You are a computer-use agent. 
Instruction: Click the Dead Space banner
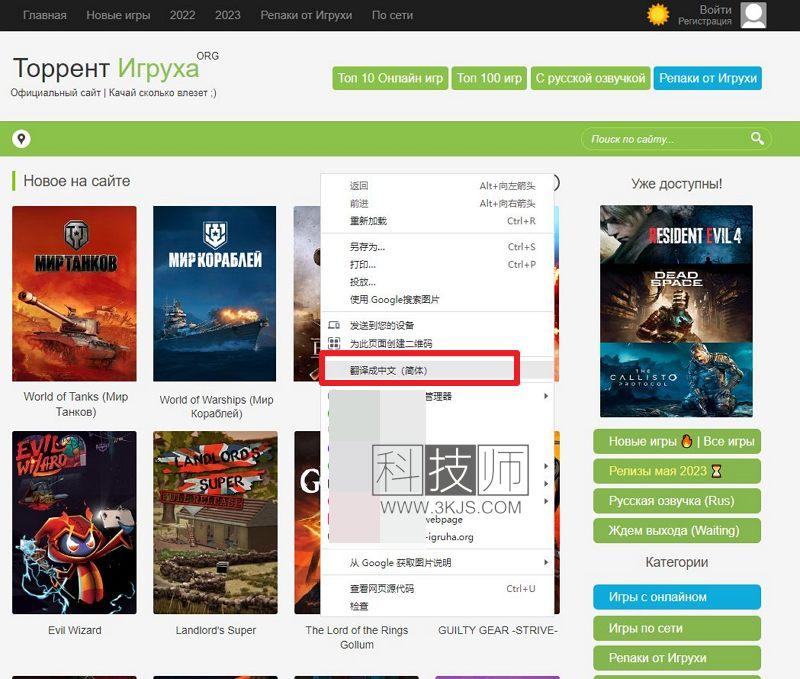tap(676, 303)
